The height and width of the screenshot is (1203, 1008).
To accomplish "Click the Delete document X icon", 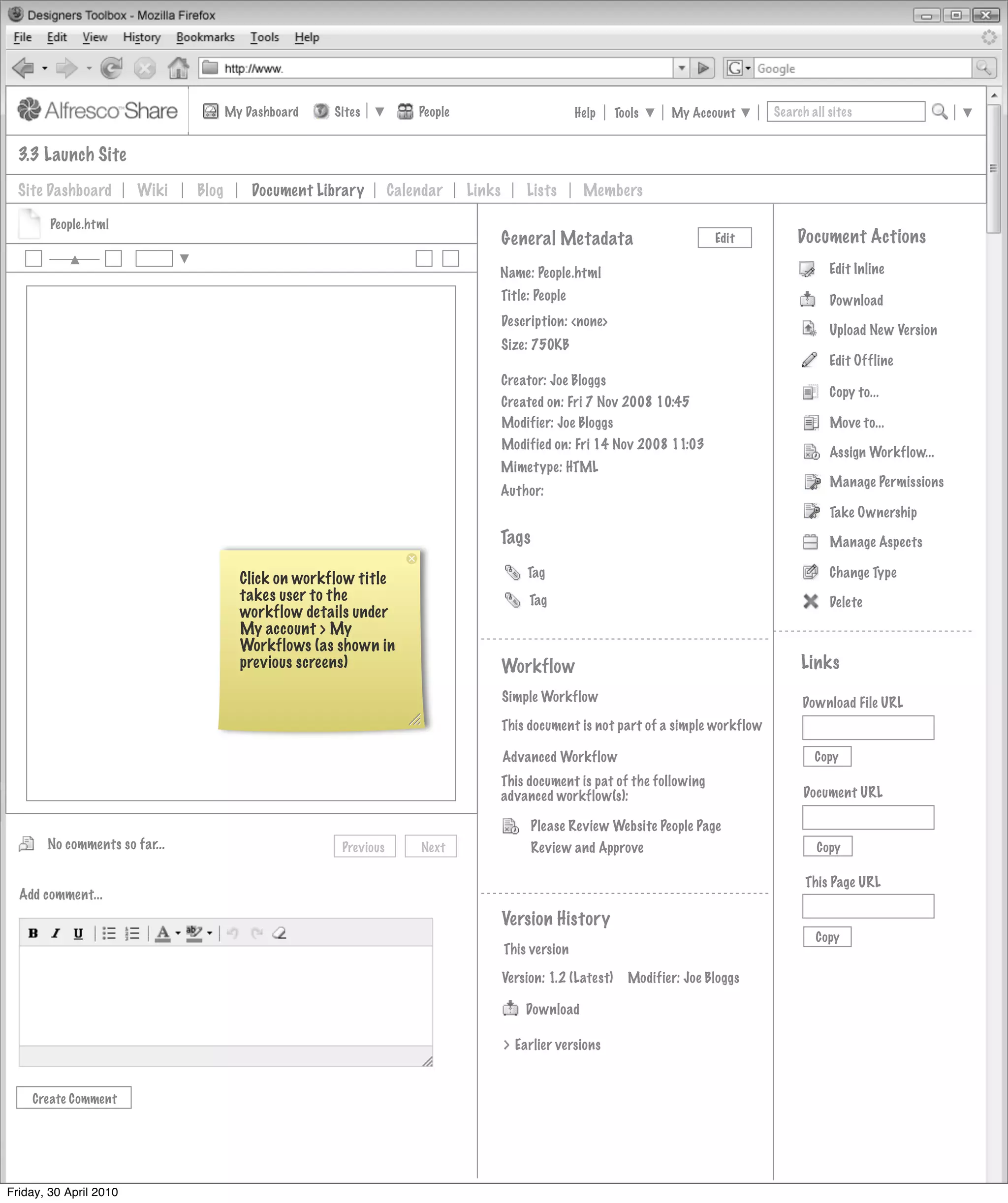I will (810, 601).
